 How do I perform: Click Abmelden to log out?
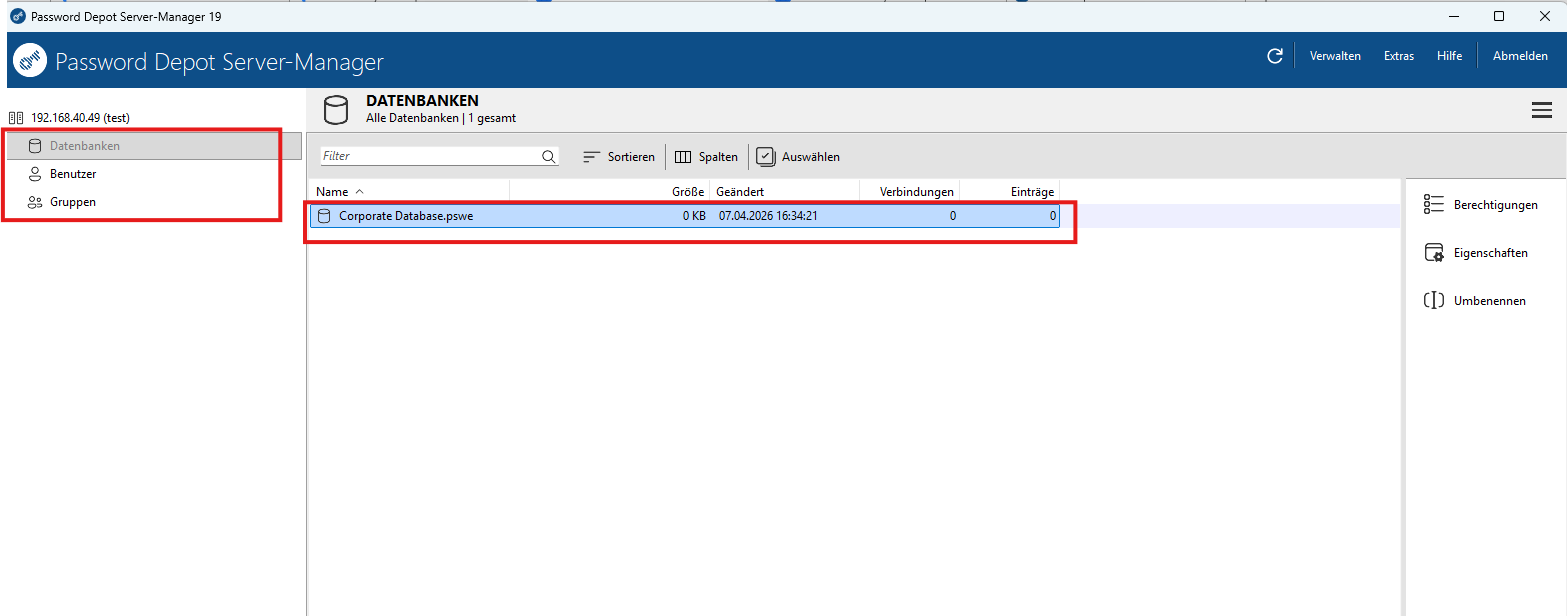coord(1520,56)
